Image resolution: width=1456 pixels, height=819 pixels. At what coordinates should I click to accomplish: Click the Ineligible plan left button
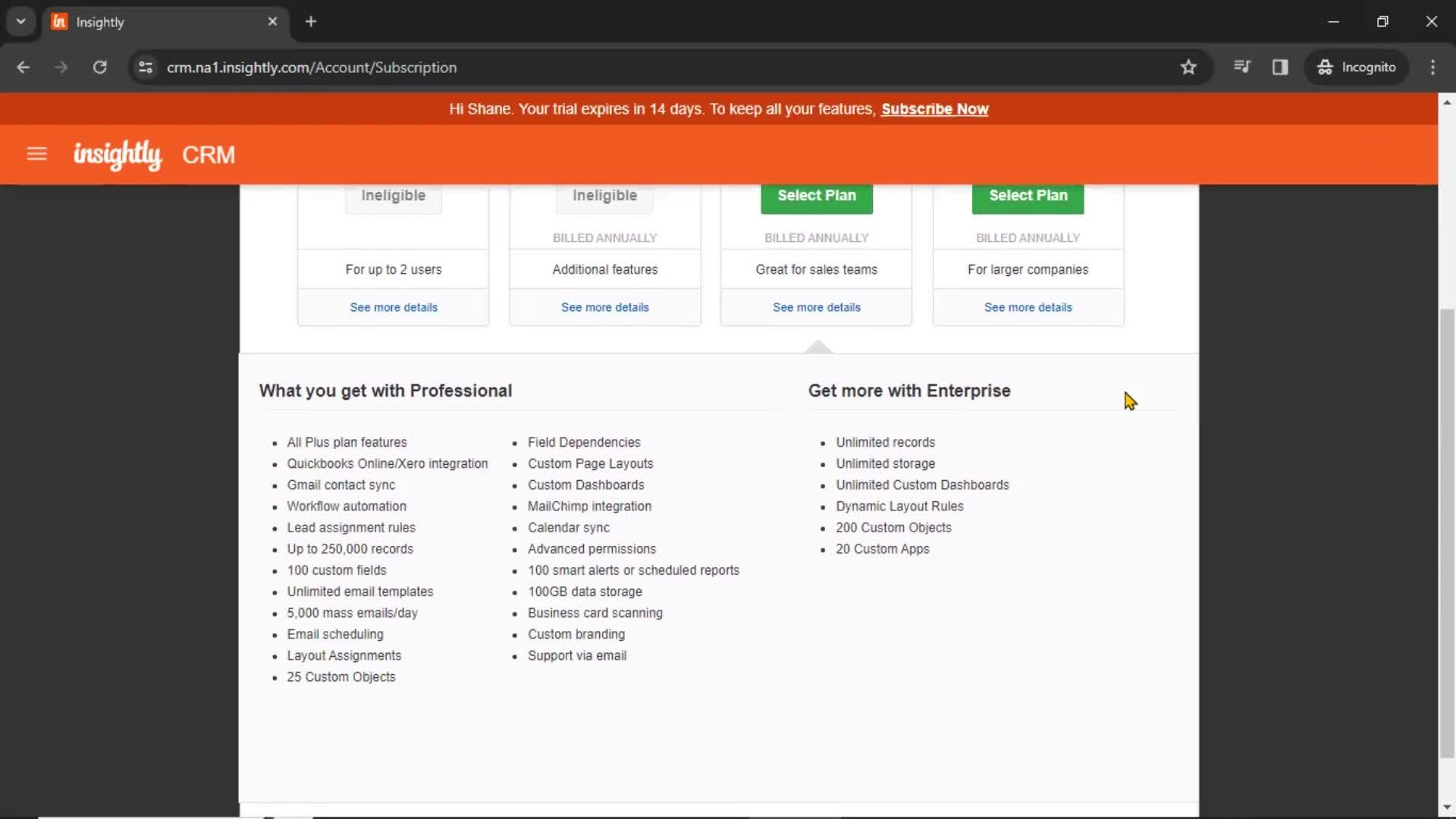393,195
